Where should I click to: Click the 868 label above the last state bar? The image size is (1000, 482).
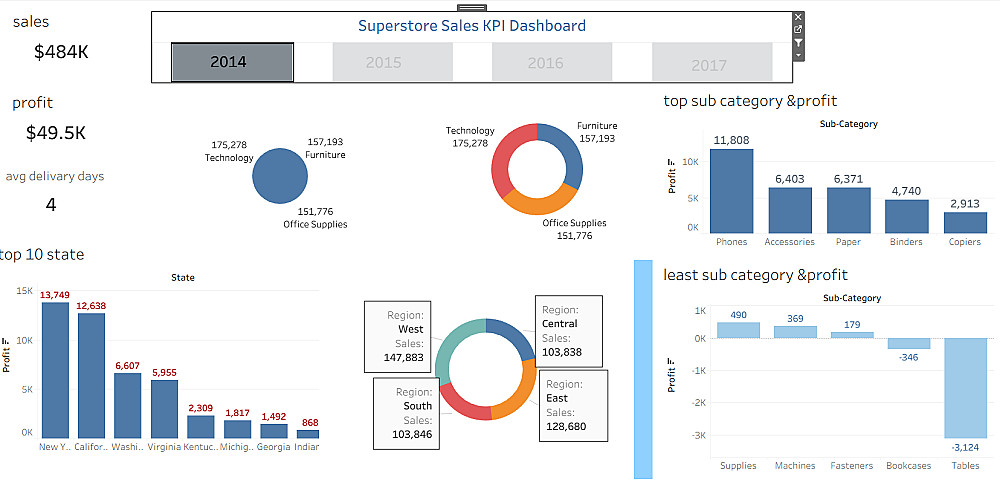point(310,423)
